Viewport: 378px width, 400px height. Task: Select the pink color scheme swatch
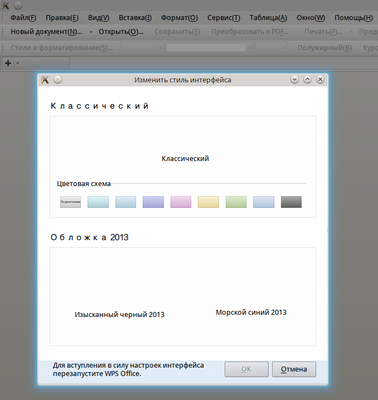(181, 202)
